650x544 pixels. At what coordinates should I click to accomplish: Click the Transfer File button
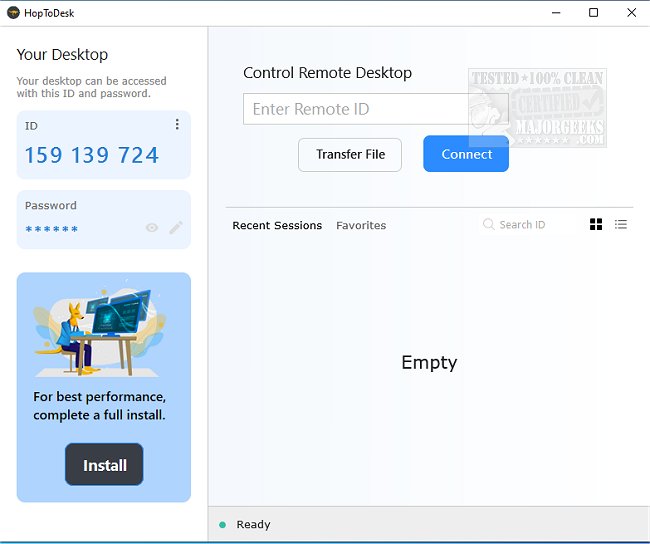[350, 155]
